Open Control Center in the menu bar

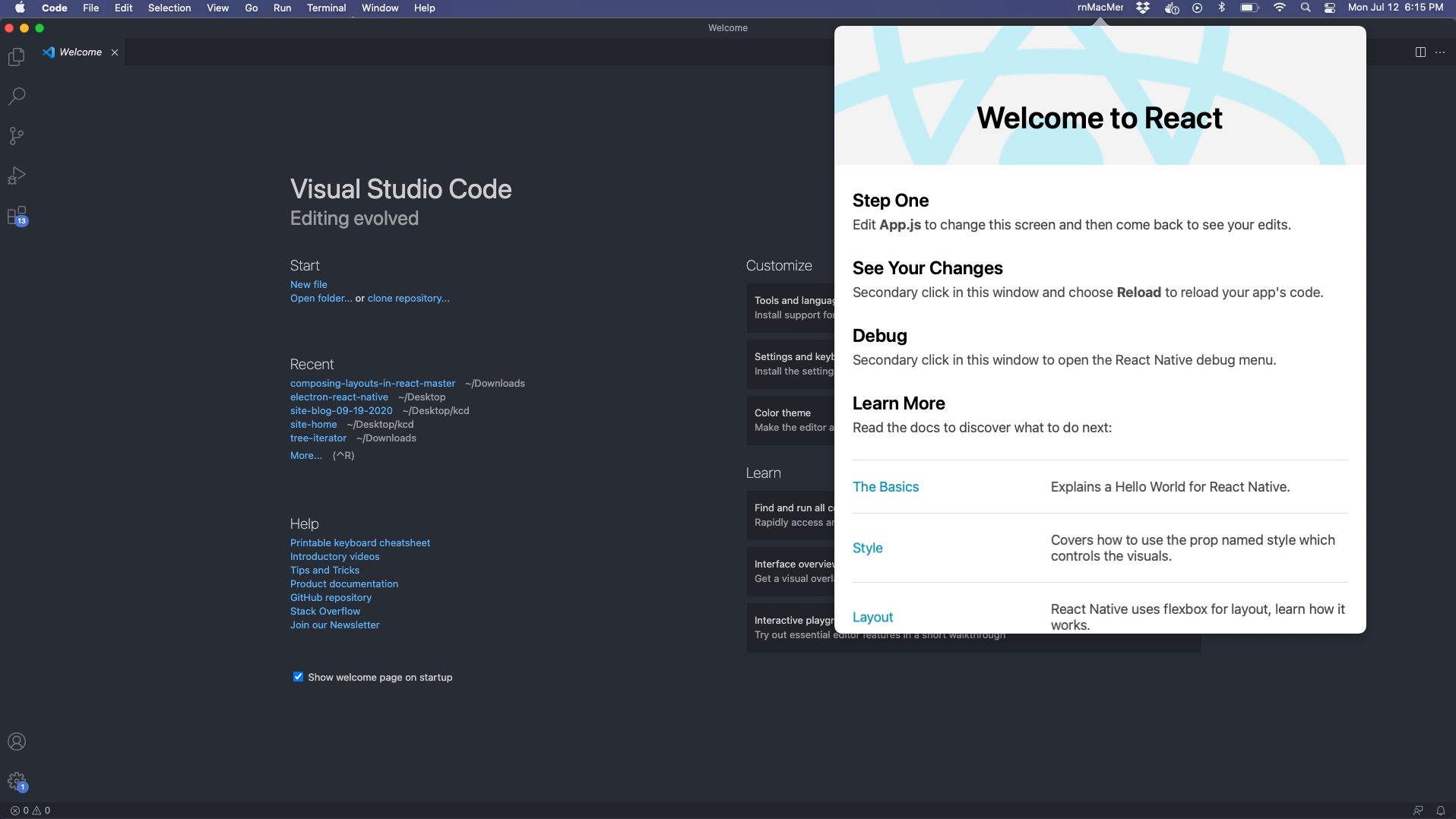pos(1330,8)
